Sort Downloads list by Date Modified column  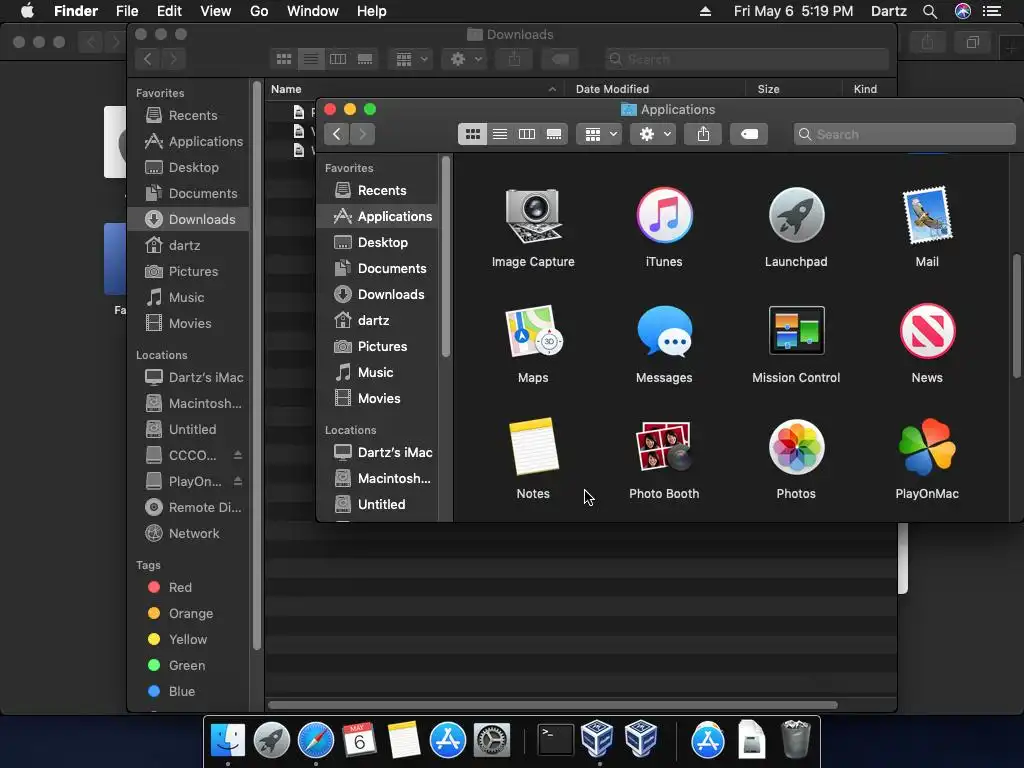656,89
